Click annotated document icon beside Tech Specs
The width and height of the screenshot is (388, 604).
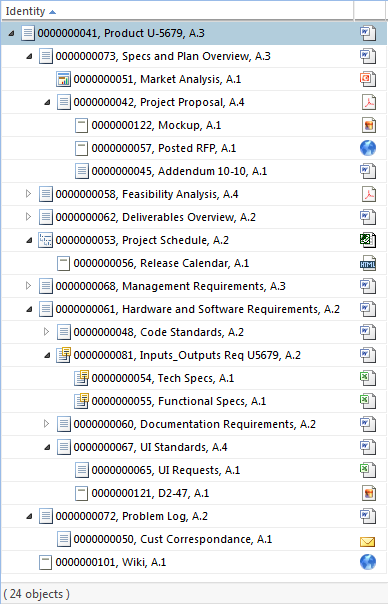pos(81,378)
